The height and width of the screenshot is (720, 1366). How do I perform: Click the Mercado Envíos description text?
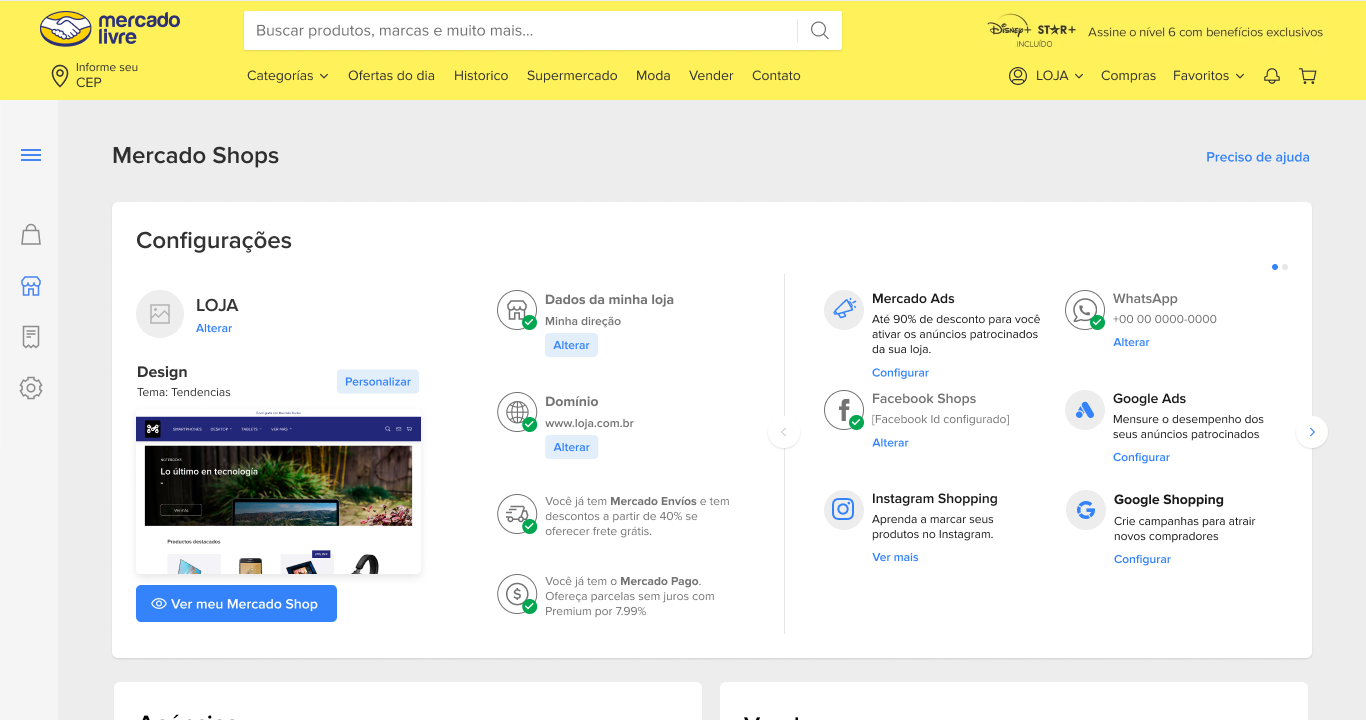tap(637, 516)
